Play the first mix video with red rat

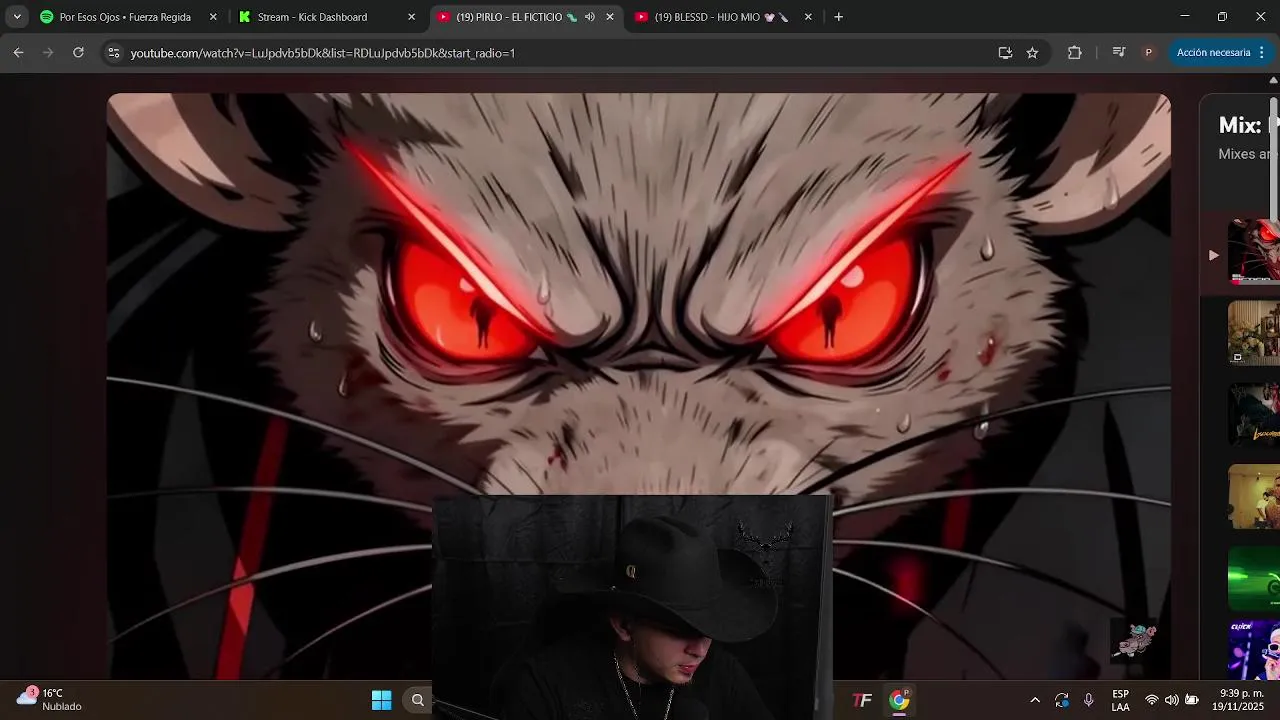1254,252
